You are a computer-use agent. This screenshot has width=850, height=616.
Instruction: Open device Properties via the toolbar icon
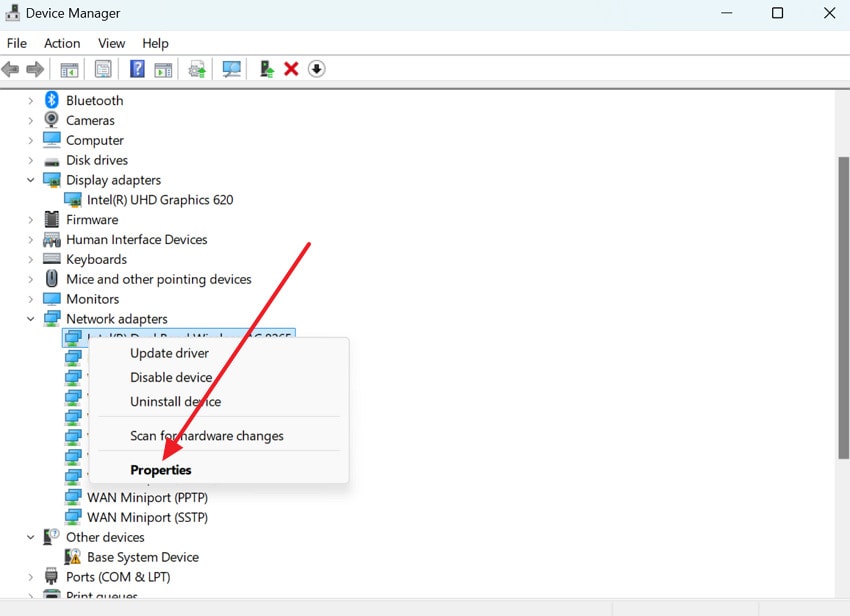103,68
